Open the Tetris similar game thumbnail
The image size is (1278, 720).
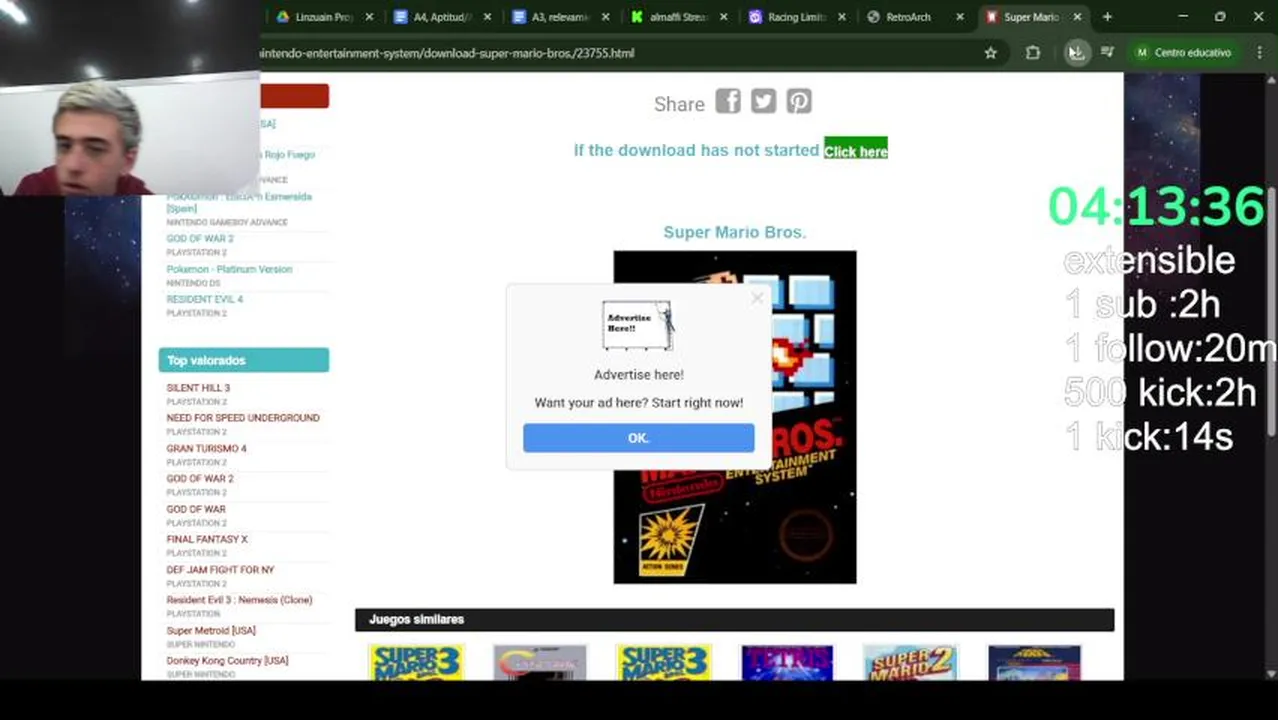coord(787,663)
